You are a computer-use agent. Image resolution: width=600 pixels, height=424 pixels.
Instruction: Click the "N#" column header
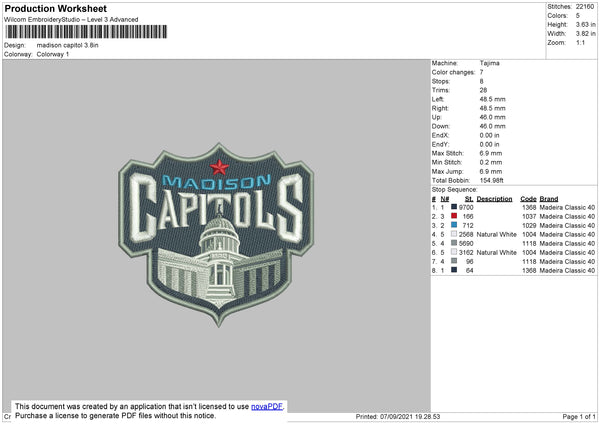[x=445, y=199]
